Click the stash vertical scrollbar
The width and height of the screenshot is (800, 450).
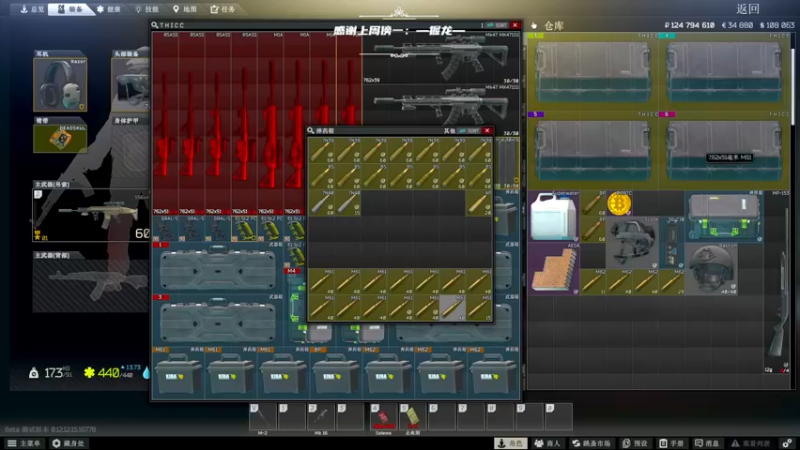[x=792, y=87]
